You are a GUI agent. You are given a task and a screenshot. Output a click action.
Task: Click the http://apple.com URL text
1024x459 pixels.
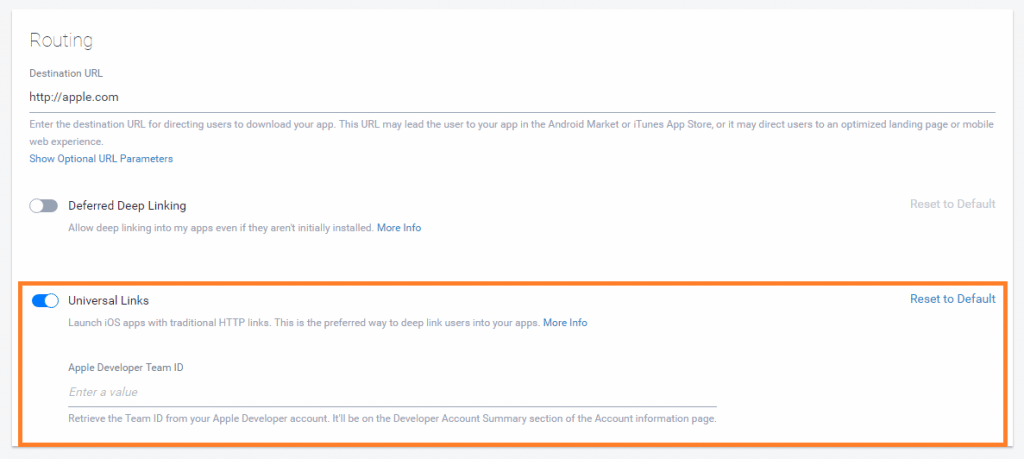click(74, 98)
